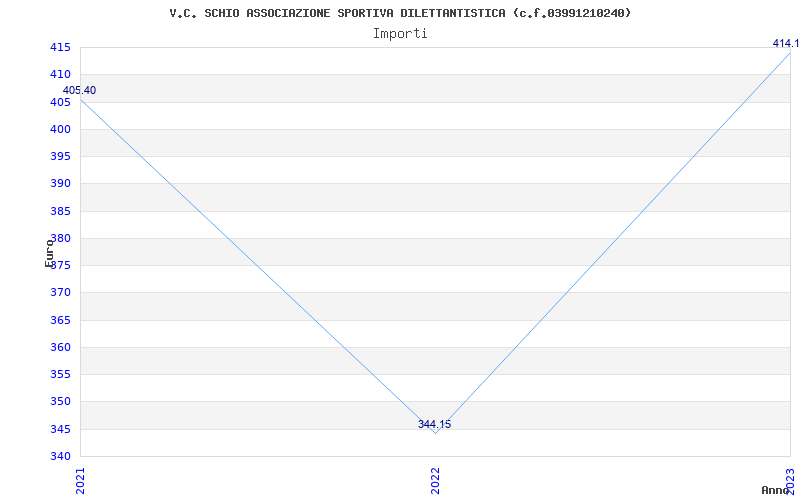Click the 405.40 data label
Screen dimensions: 800x500
tap(79, 90)
